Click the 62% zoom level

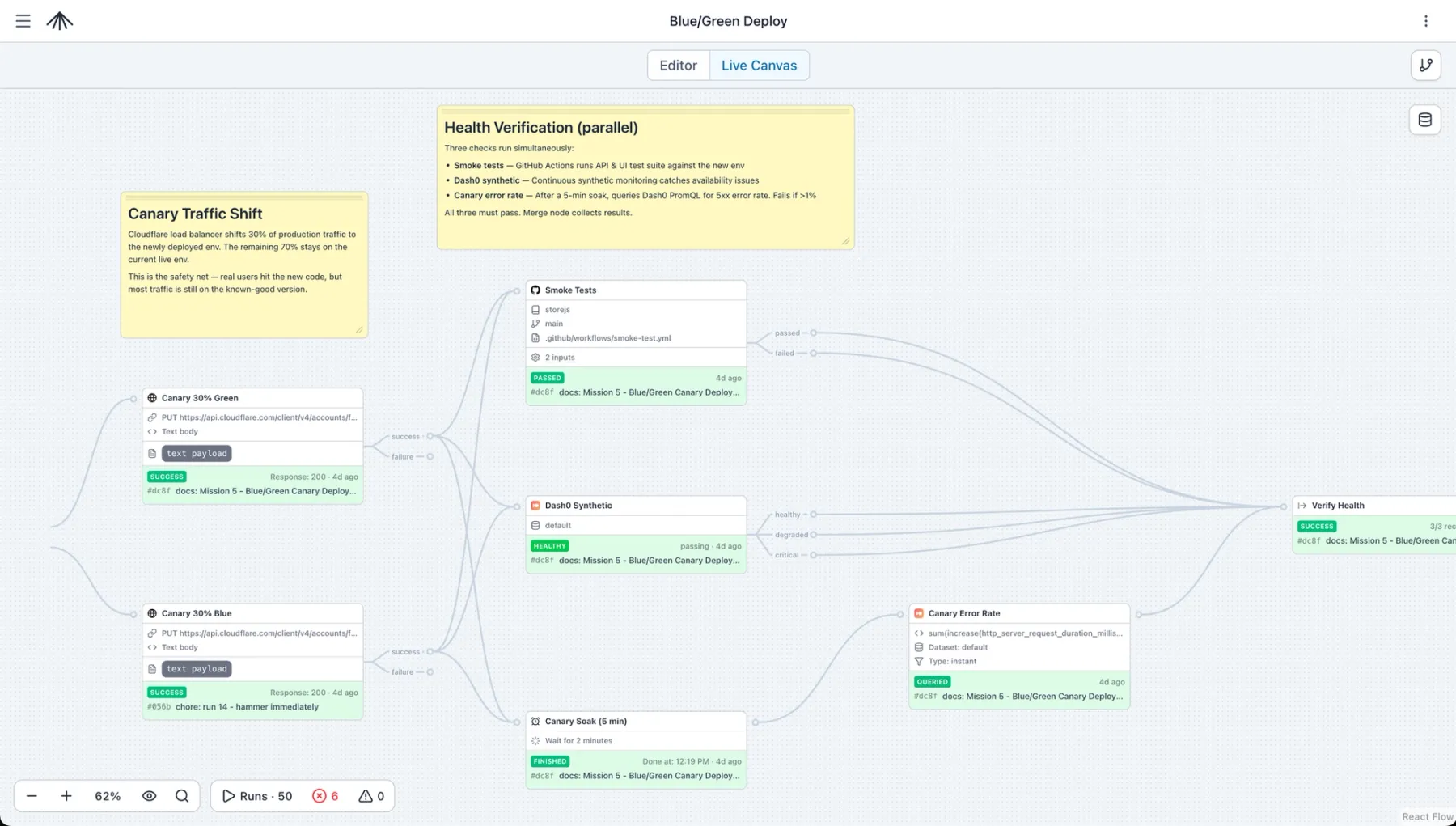point(108,796)
